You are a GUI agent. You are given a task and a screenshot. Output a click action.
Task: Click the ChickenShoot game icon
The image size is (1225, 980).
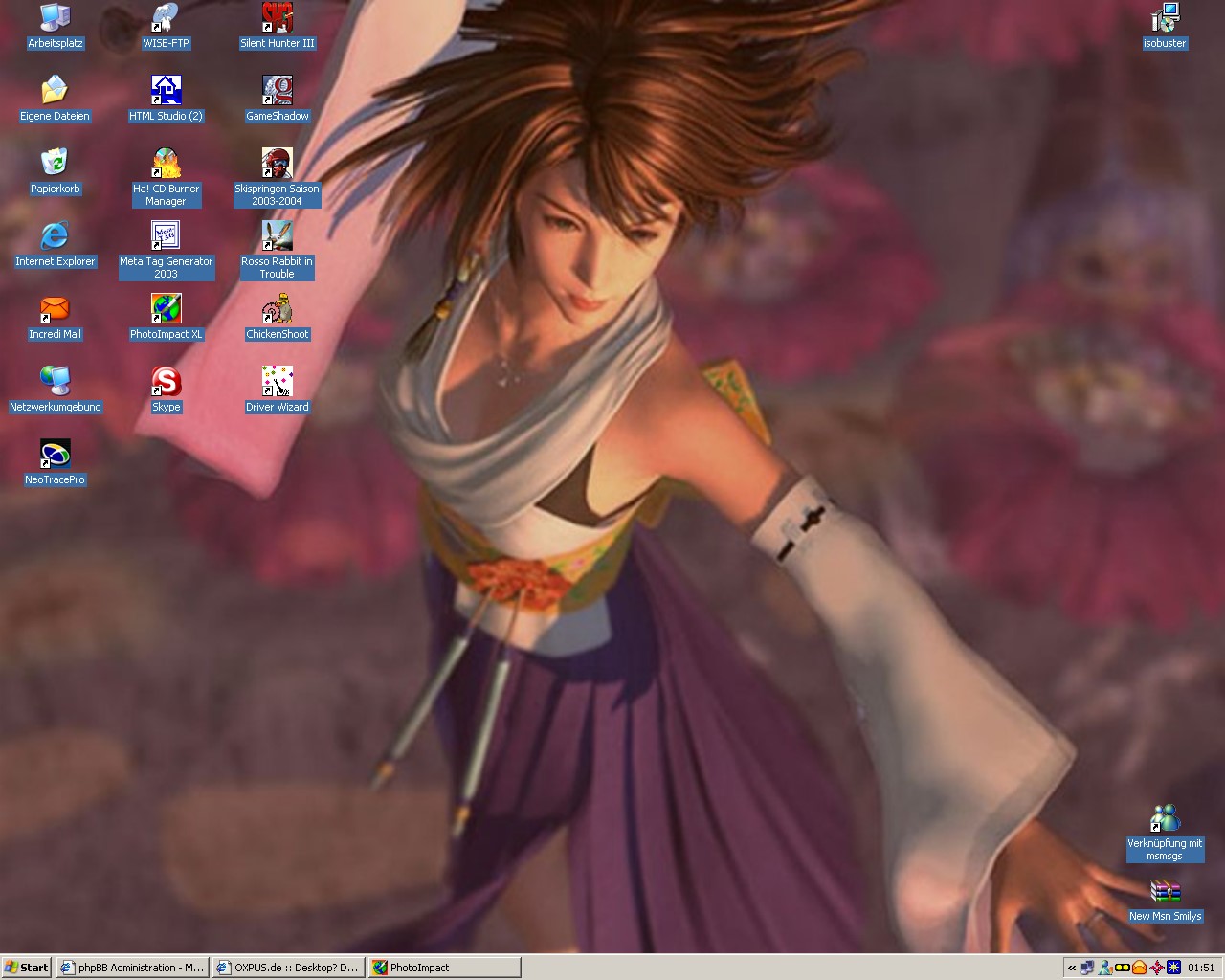coord(277,308)
